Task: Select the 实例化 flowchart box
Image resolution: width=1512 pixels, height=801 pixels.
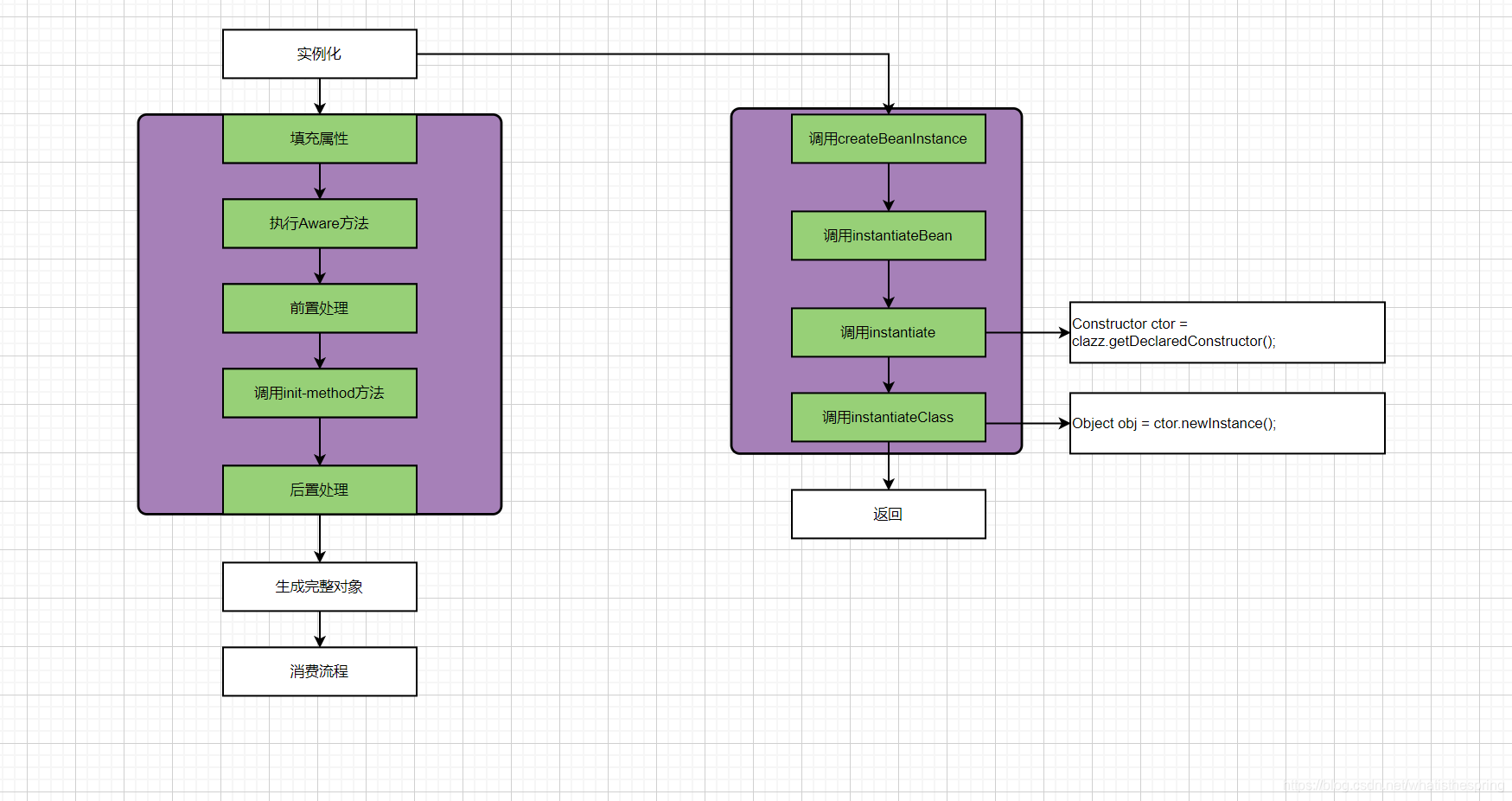Action: (320, 54)
